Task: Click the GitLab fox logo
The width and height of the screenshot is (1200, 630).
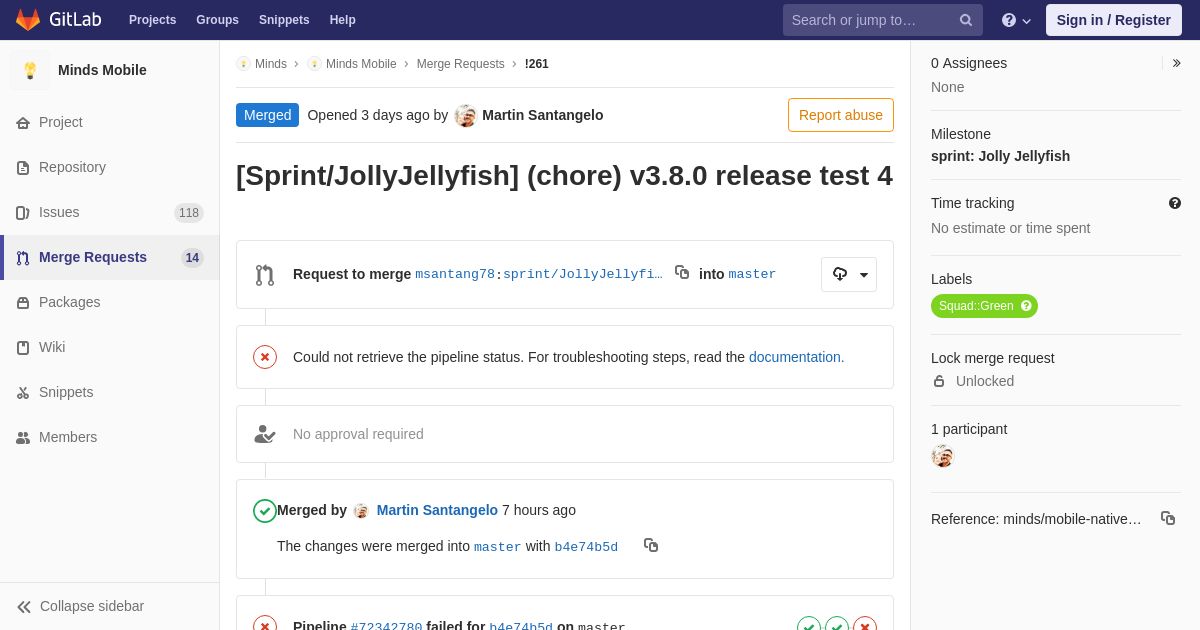Action: click(28, 20)
